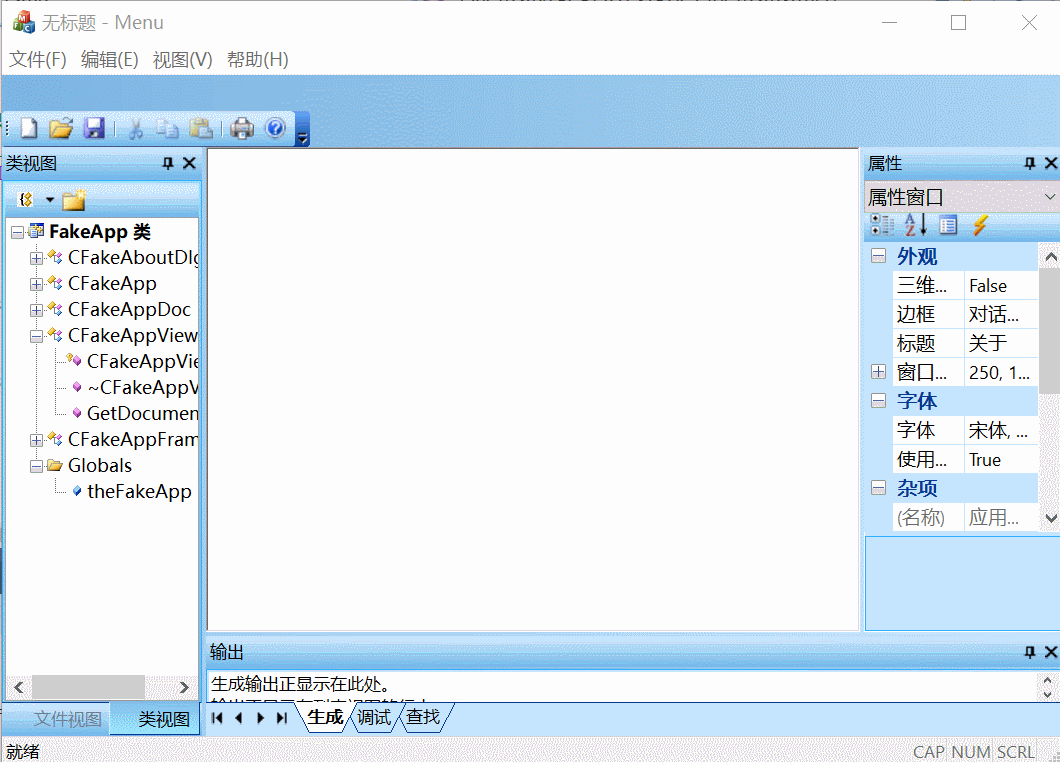Show events with lightning bolt icon
The width and height of the screenshot is (1060, 762).
980,225
